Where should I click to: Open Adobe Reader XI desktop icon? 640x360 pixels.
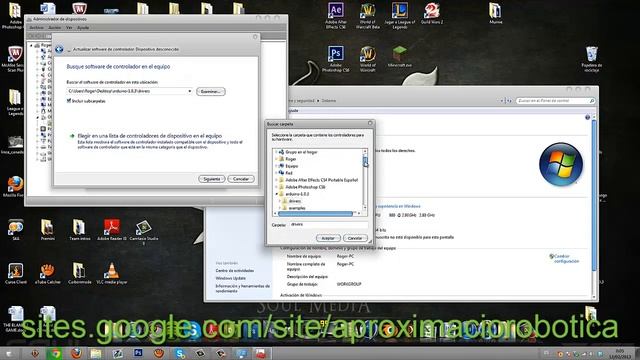point(111,230)
